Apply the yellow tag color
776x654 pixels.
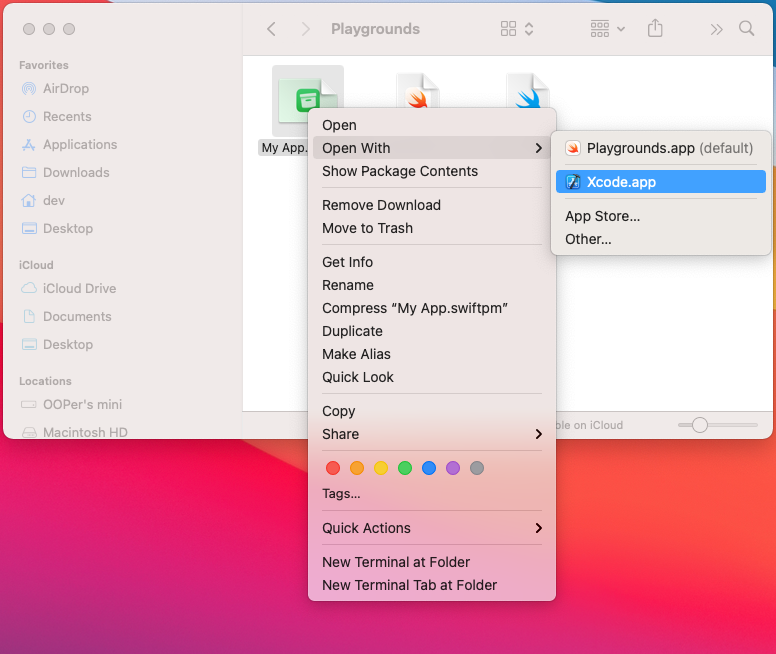[x=381, y=468]
